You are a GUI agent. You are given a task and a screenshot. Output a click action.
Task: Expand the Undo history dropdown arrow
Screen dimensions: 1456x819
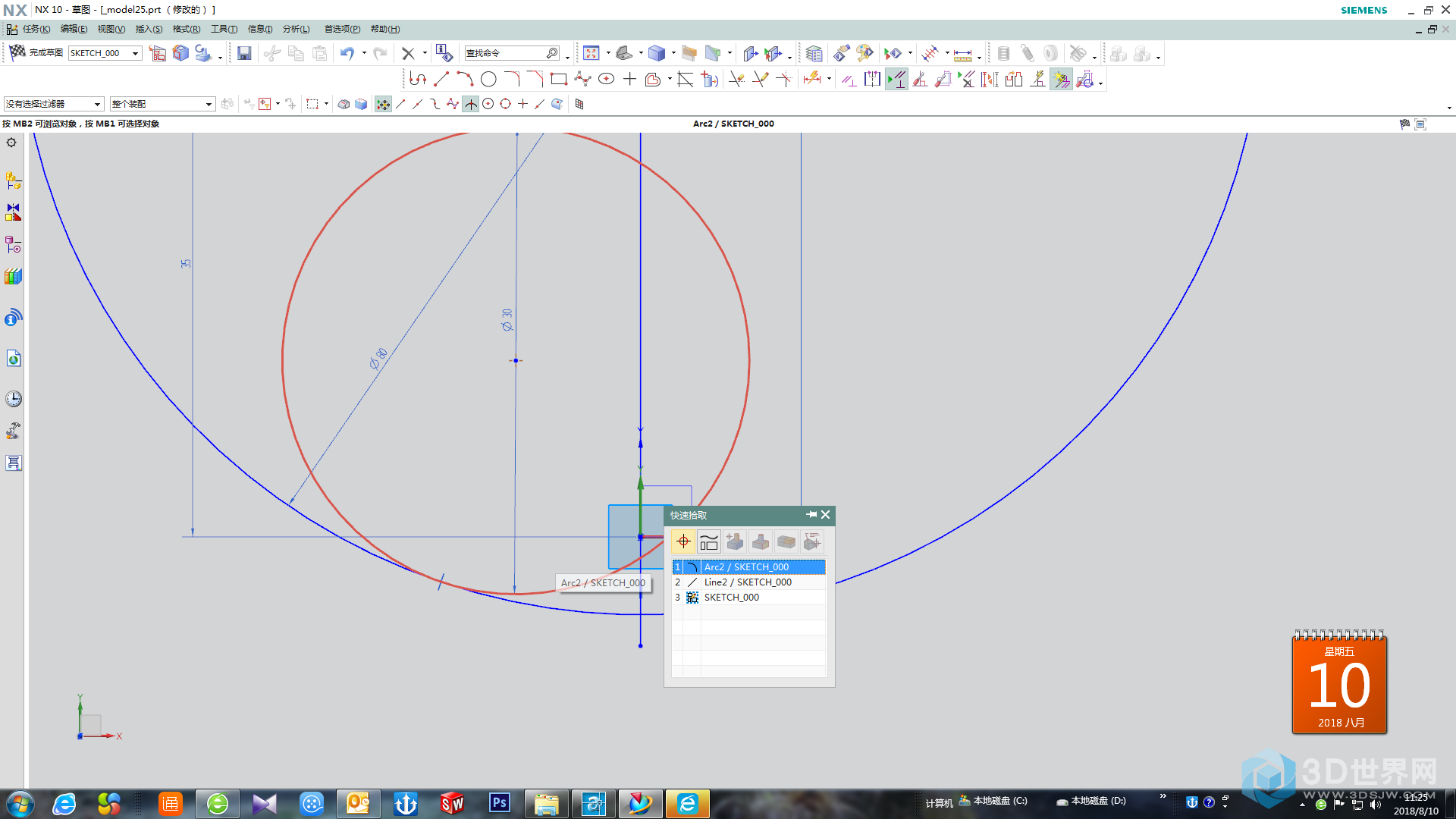(364, 53)
